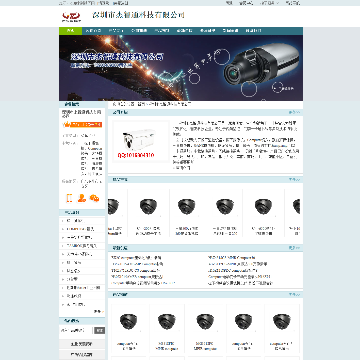Open the first news headline in the right news column

[232, 258]
